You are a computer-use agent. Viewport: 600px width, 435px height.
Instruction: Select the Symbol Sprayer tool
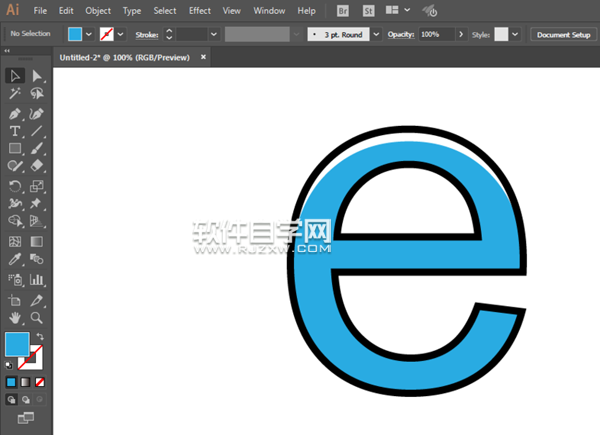[15, 280]
